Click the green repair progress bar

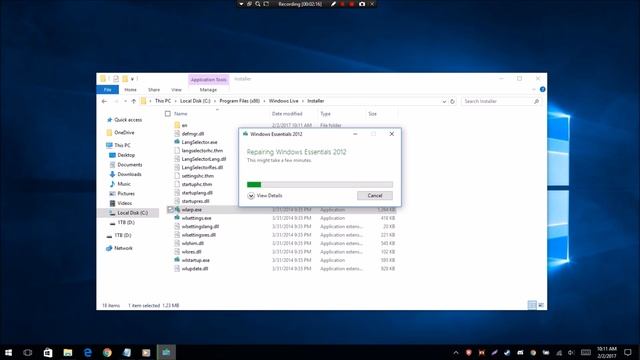click(320, 184)
